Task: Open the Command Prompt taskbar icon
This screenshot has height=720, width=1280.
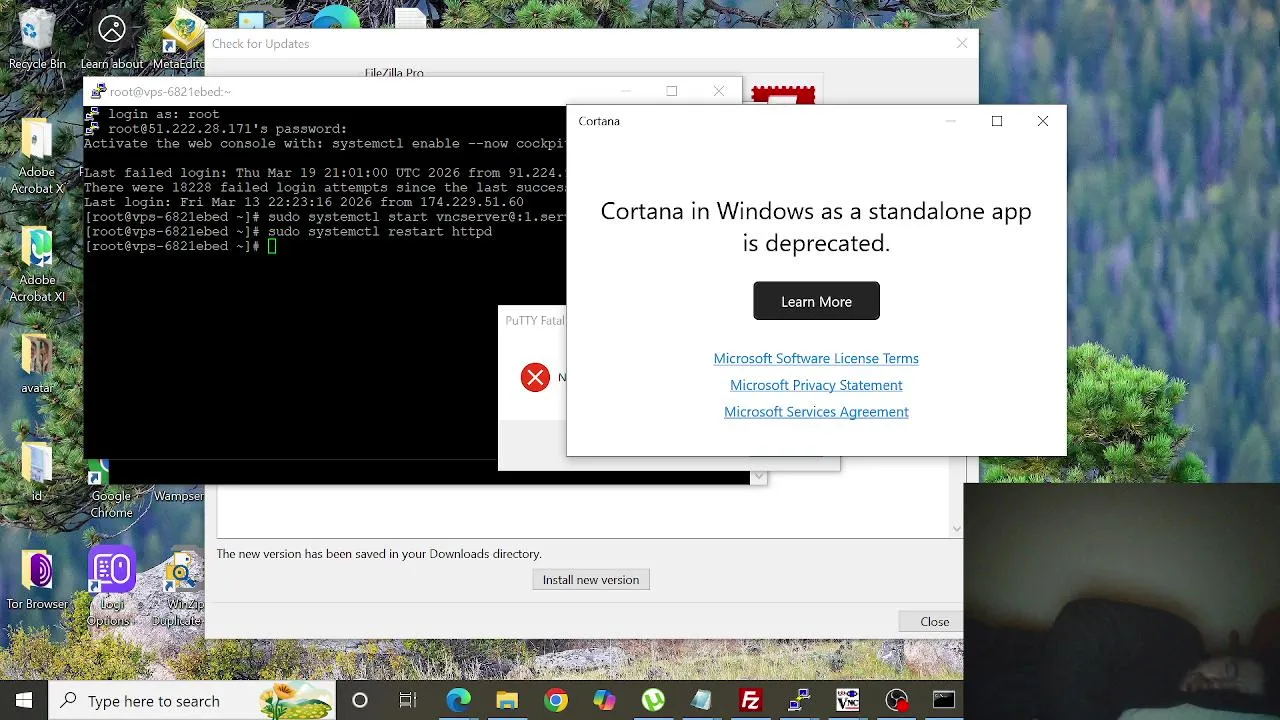Action: [x=944, y=700]
